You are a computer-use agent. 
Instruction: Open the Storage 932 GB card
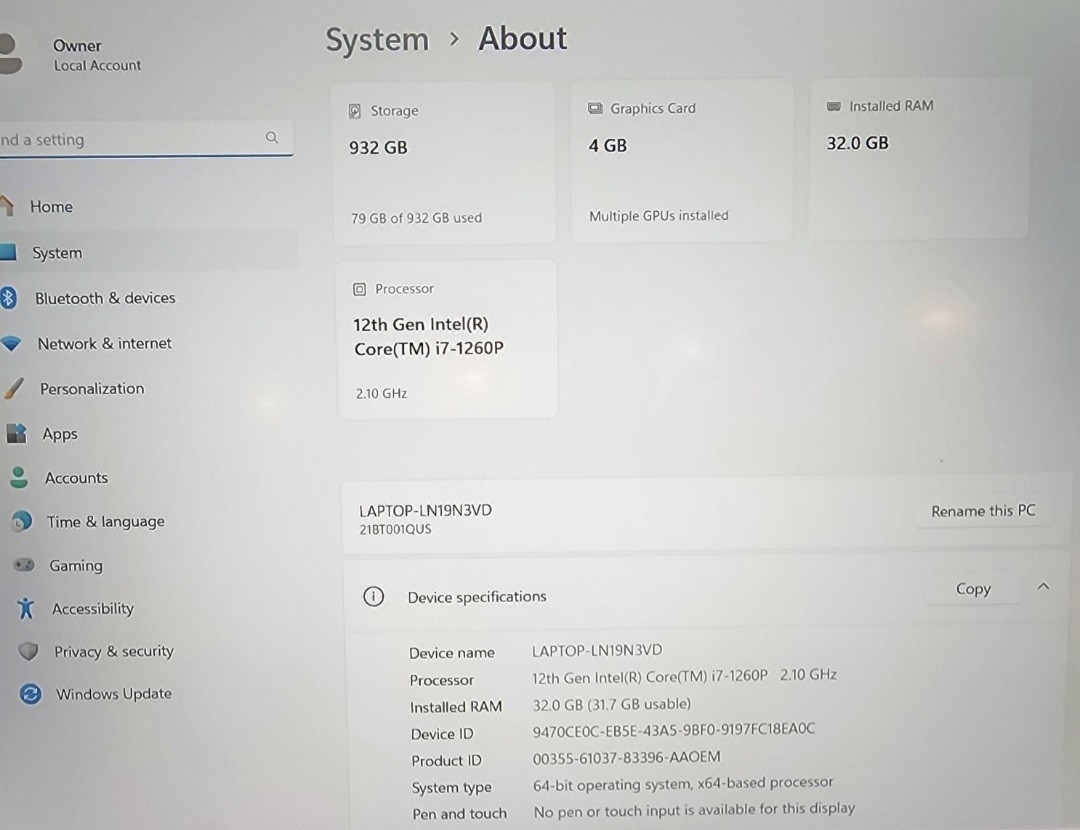point(444,163)
